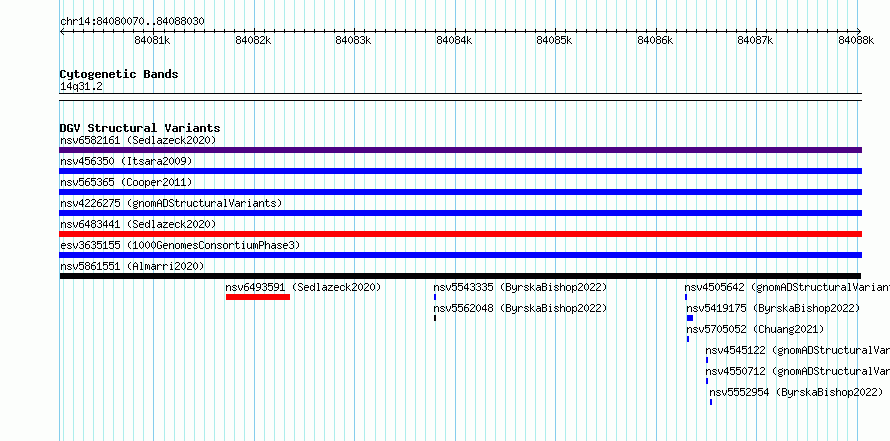Click the left arrowhead of the ruler
The width and height of the screenshot is (890, 441).
tap(62, 31)
